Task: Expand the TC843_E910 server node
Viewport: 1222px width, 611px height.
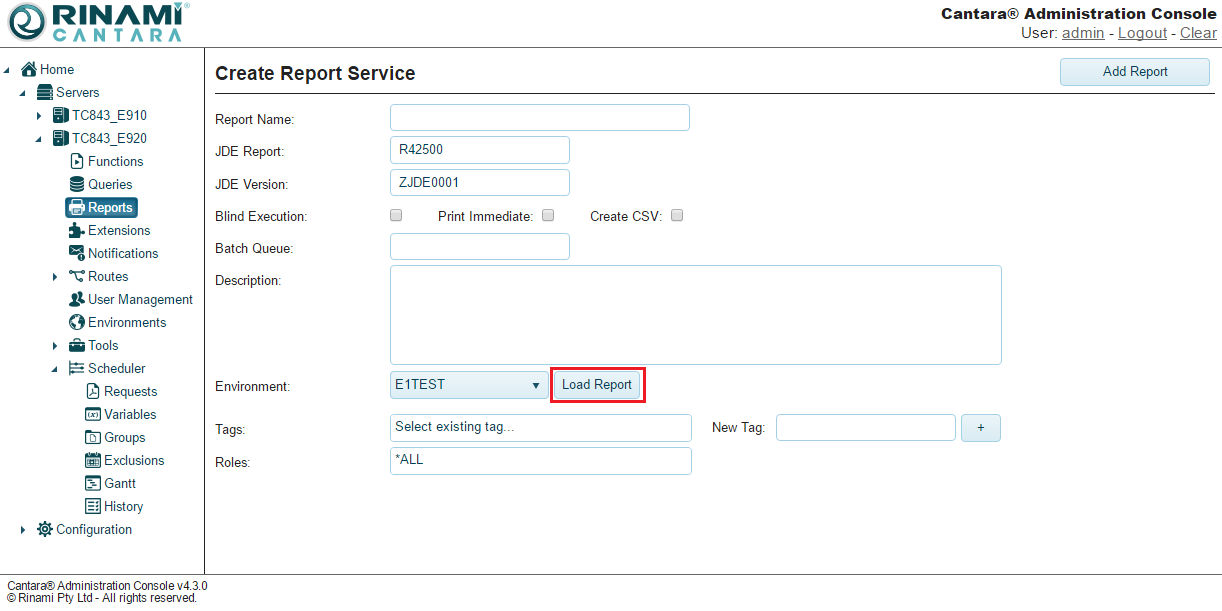Action: pyautogui.click(x=39, y=116)
